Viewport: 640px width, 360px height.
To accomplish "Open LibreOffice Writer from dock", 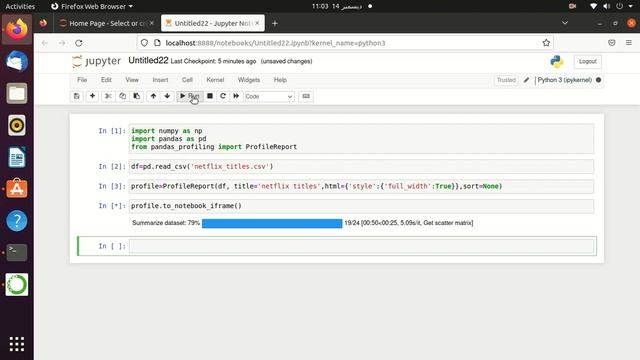I will point(17,157).
